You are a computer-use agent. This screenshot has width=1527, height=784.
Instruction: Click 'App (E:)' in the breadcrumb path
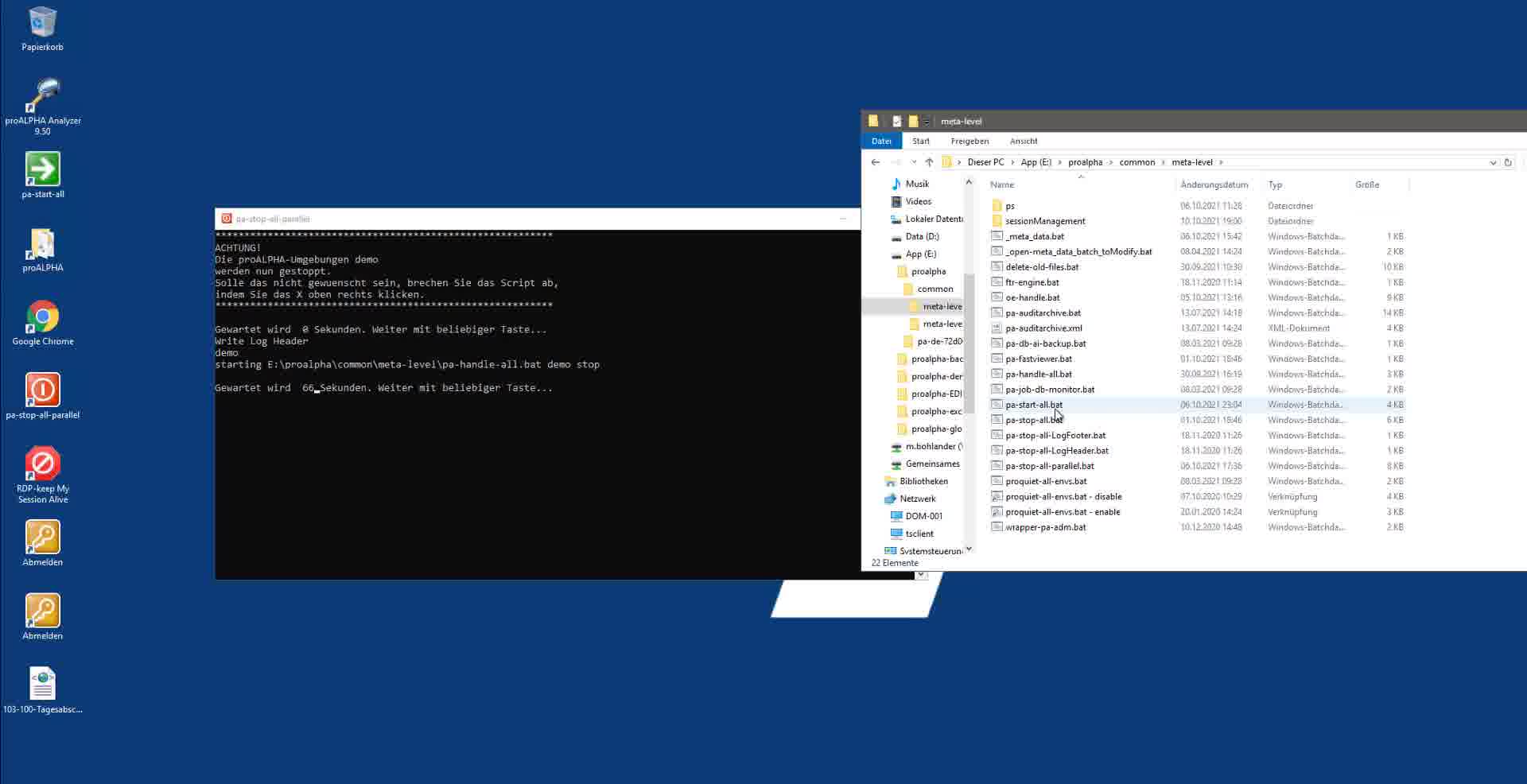(1035, 162)
